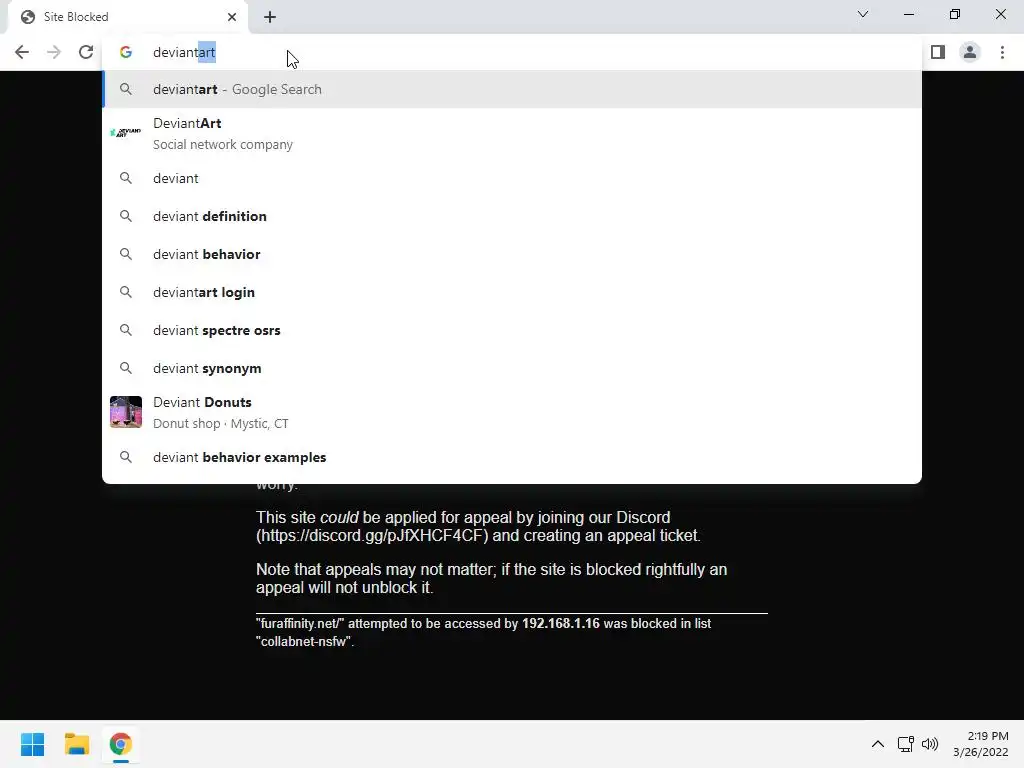
Task: Click search icon beside 'deviantart login'
Action: (126, 292)
